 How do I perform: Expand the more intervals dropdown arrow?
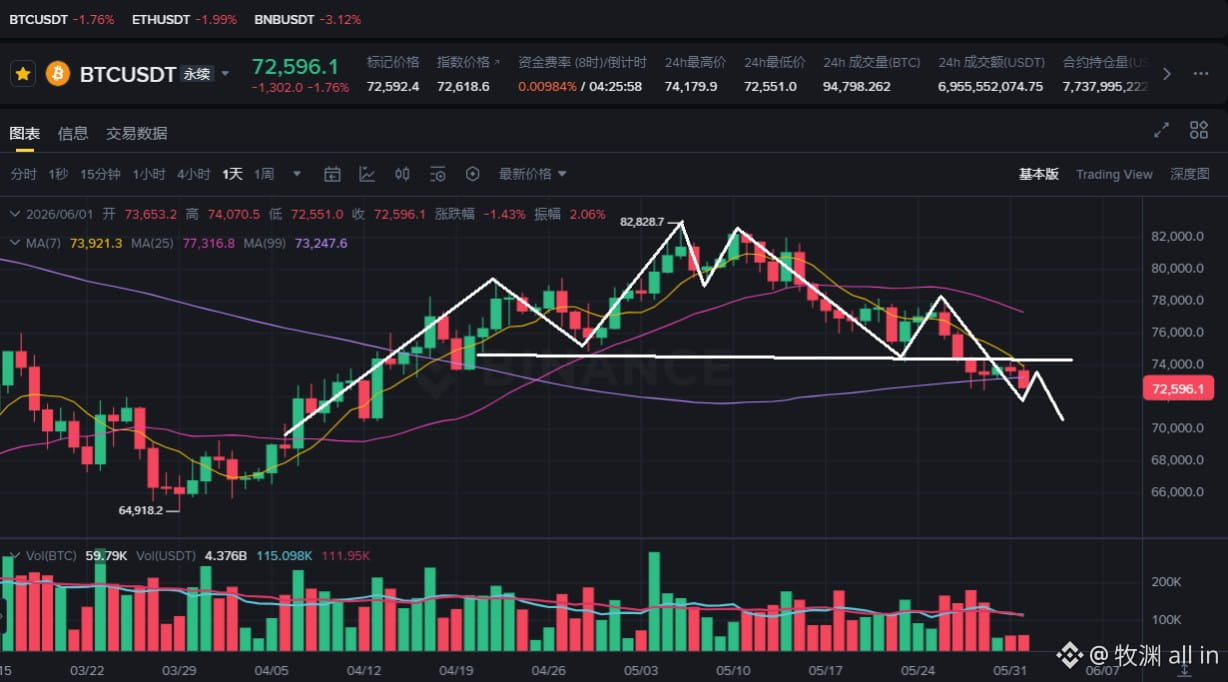[x=297, y=174]
